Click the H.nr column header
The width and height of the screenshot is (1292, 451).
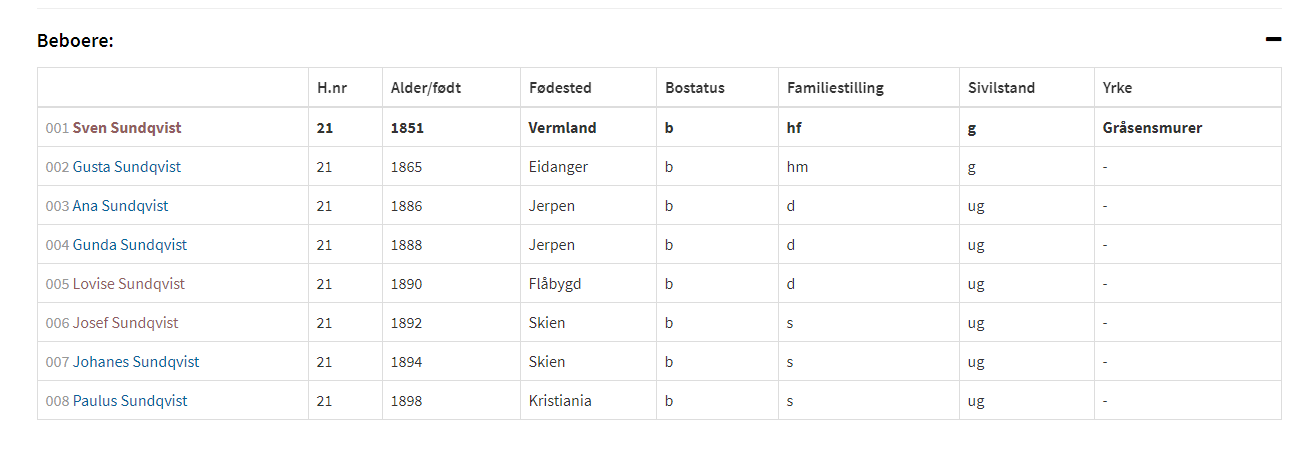333,88
